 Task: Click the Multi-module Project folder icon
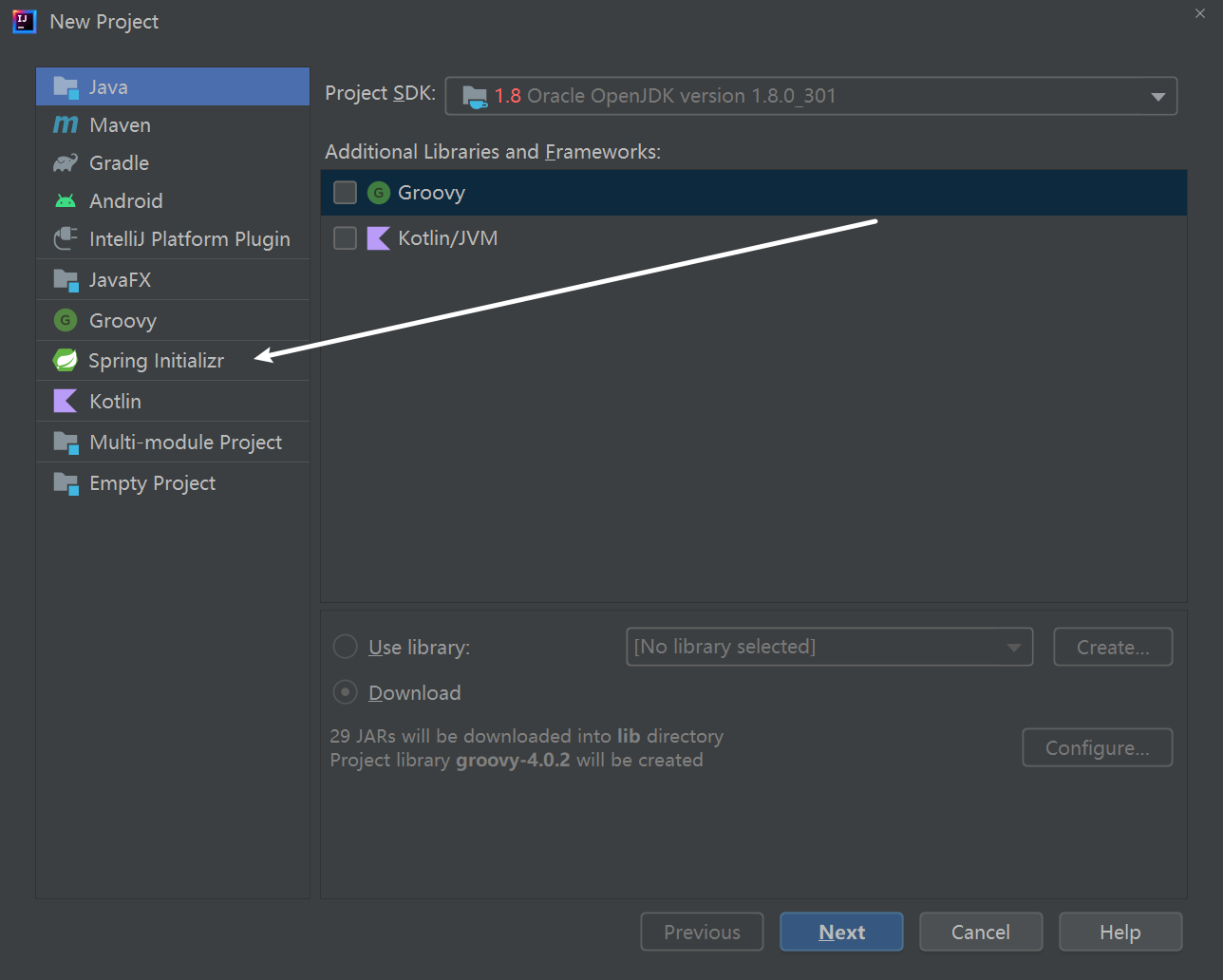pyautogui.click(x=66, y=443)
